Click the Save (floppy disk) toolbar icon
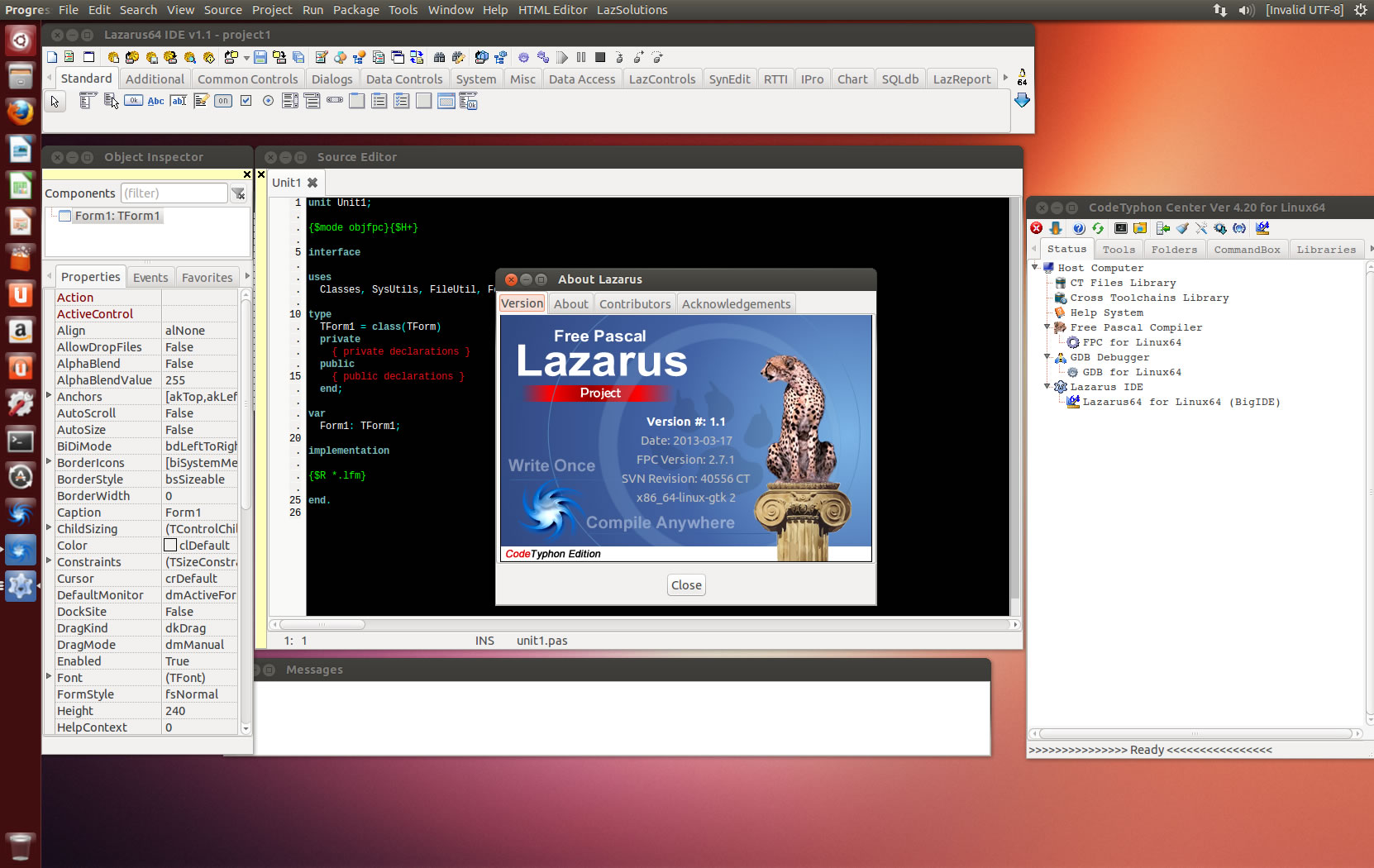The image size is (1374, 868). [x=260, y=57]
